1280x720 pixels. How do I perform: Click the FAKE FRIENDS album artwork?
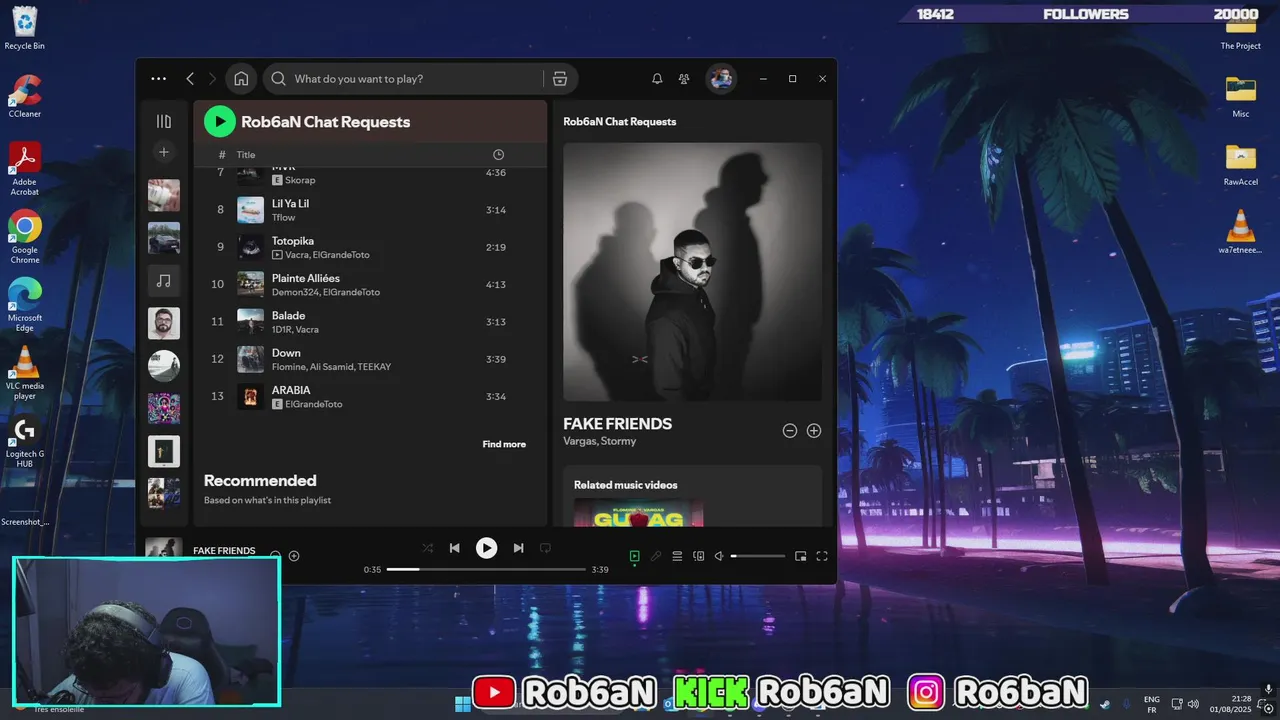(x=692, y=272)
